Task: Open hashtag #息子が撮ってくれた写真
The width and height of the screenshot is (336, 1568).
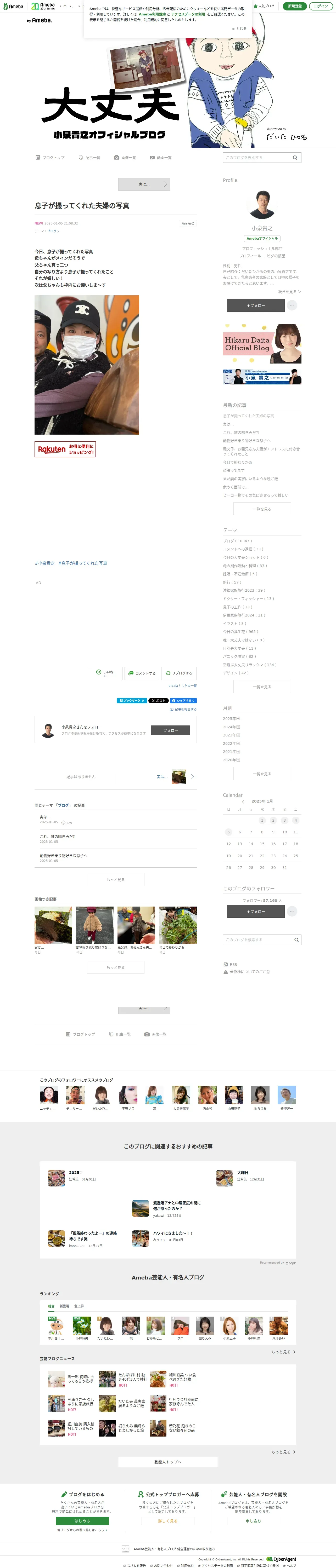Action: coord(82,563)
